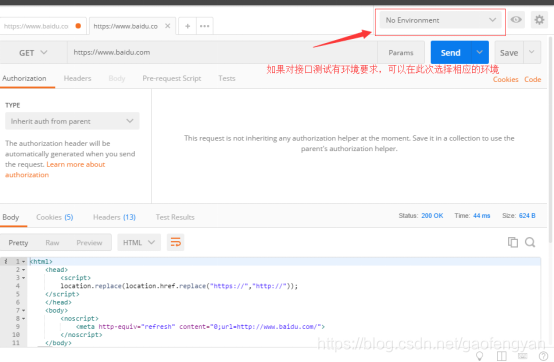Open the HTML format dropdown
This screenshot has height=362, width=554.
139,242
